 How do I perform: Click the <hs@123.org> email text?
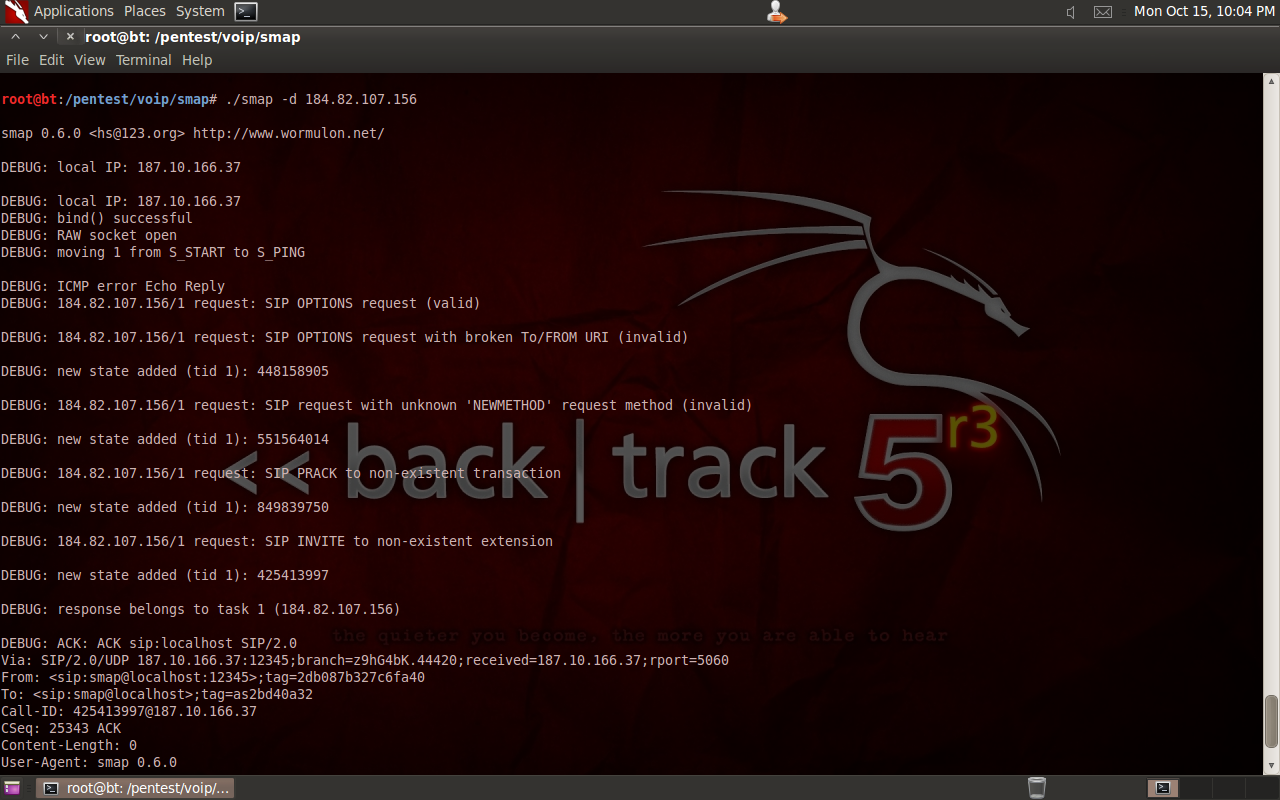coord(137,133)
